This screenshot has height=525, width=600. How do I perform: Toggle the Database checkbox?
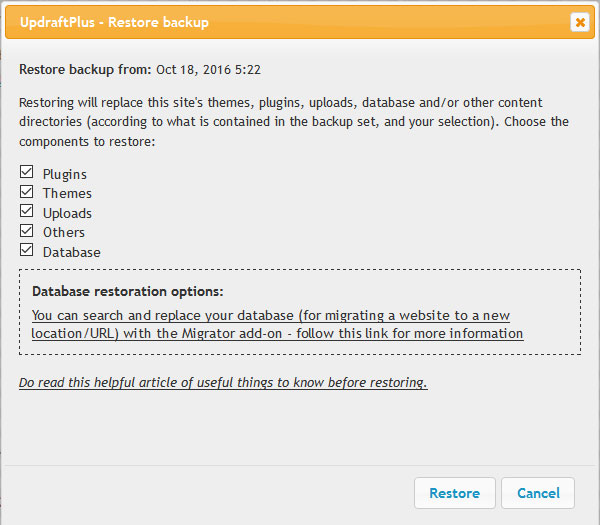pyautogui.click(x=26, y=251)
